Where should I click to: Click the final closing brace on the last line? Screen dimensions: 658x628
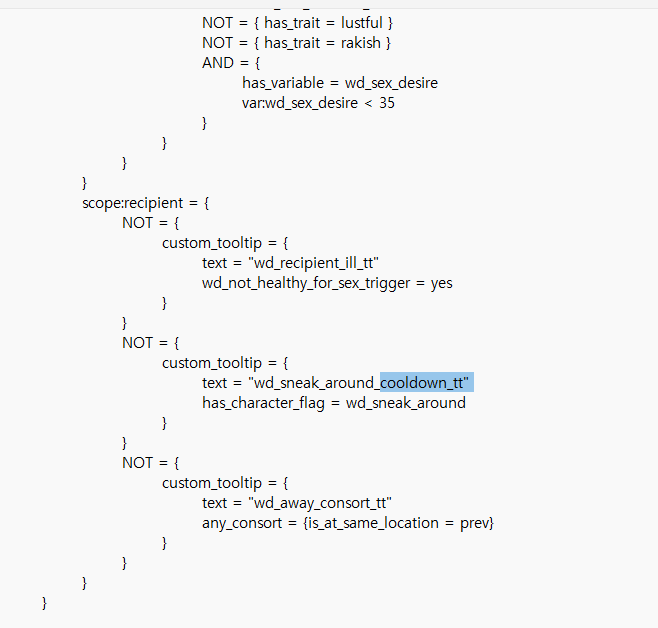pyautogui.click(x=44, y=603)
